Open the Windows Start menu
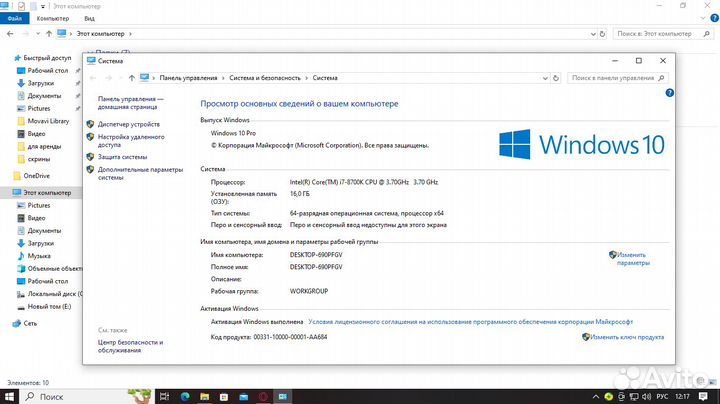The image size is (720, 404). click(9, 397)
